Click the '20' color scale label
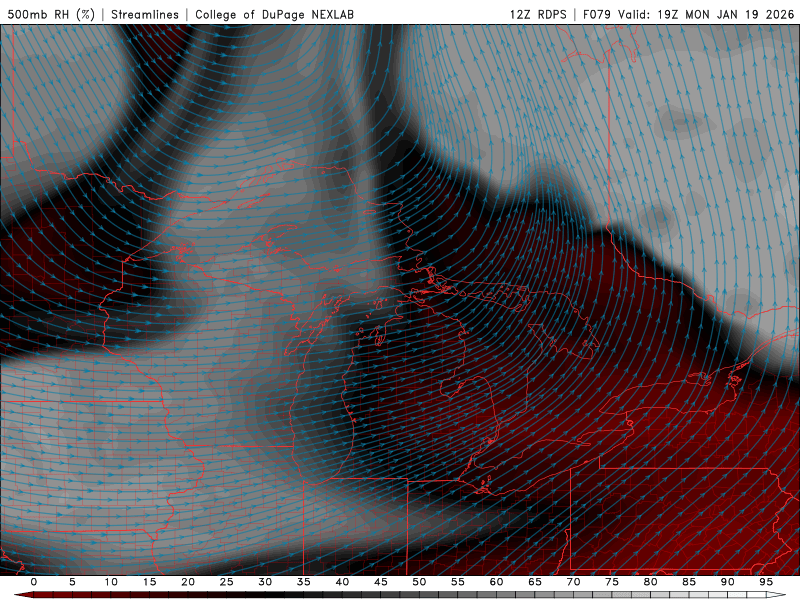This screenshot has height=600, width=800. pos(188,582)
